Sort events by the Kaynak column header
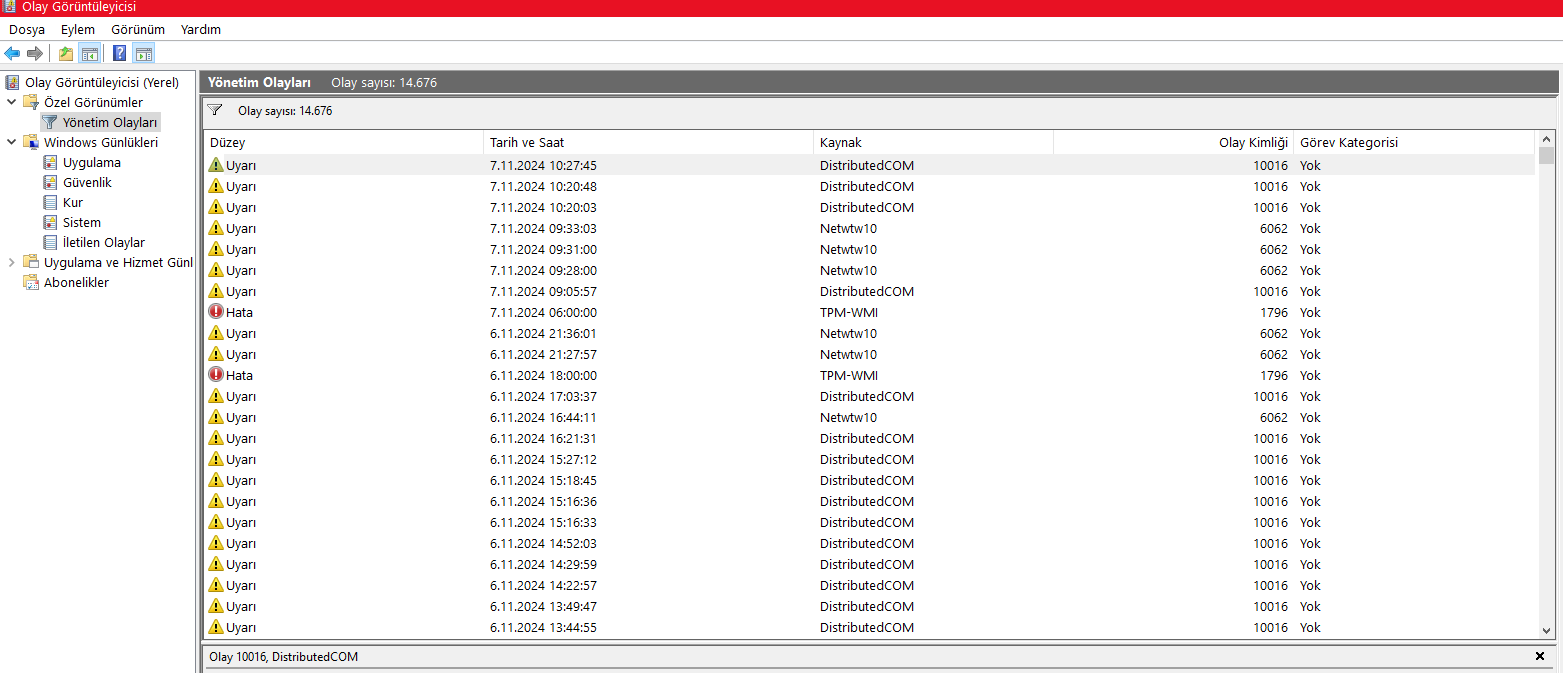This screenshot has height=673, width=1563. [933, 142]
